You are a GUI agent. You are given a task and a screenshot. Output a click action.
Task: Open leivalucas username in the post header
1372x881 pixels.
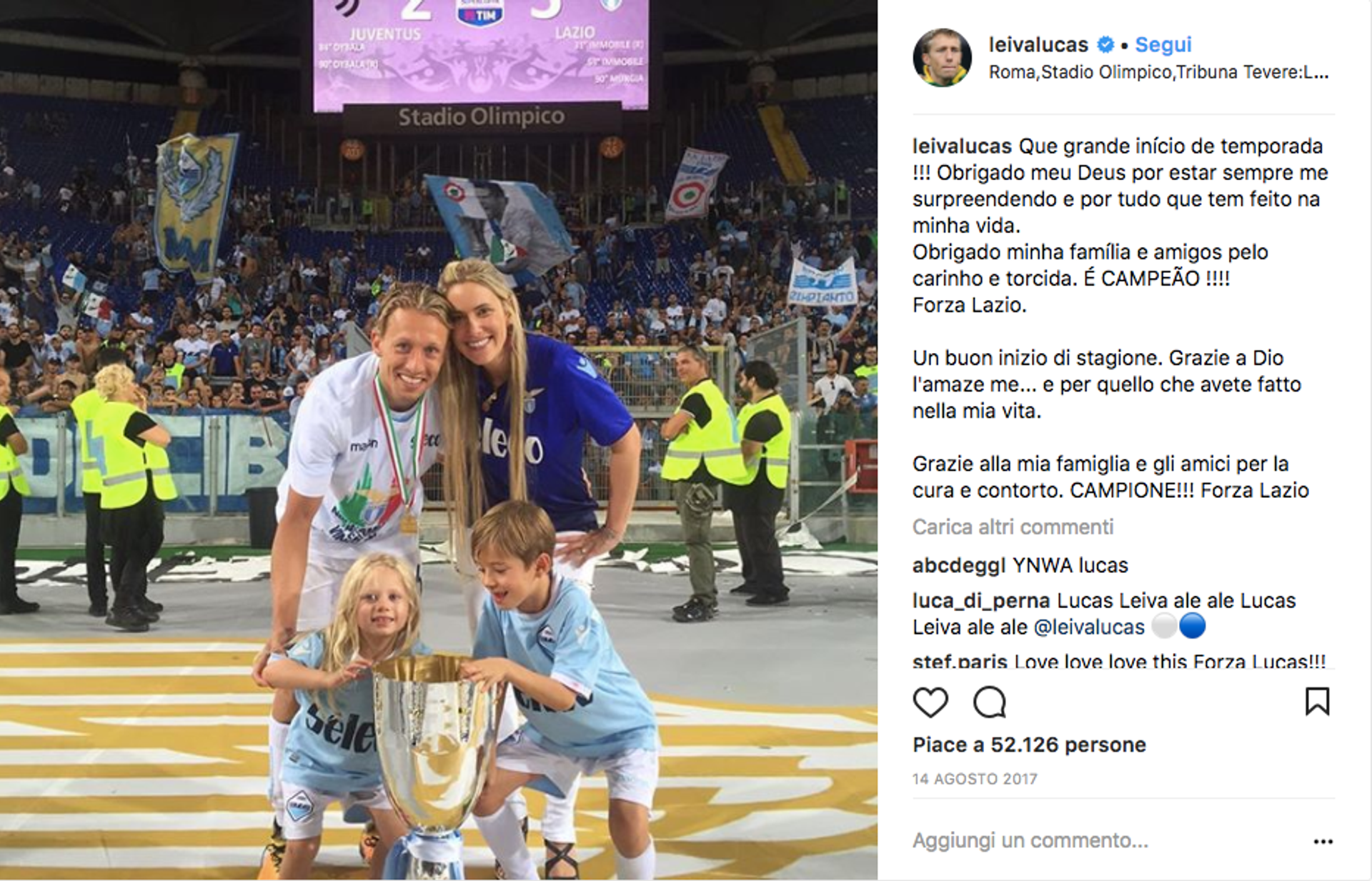pyautogui.click(x=1038, y=44)
